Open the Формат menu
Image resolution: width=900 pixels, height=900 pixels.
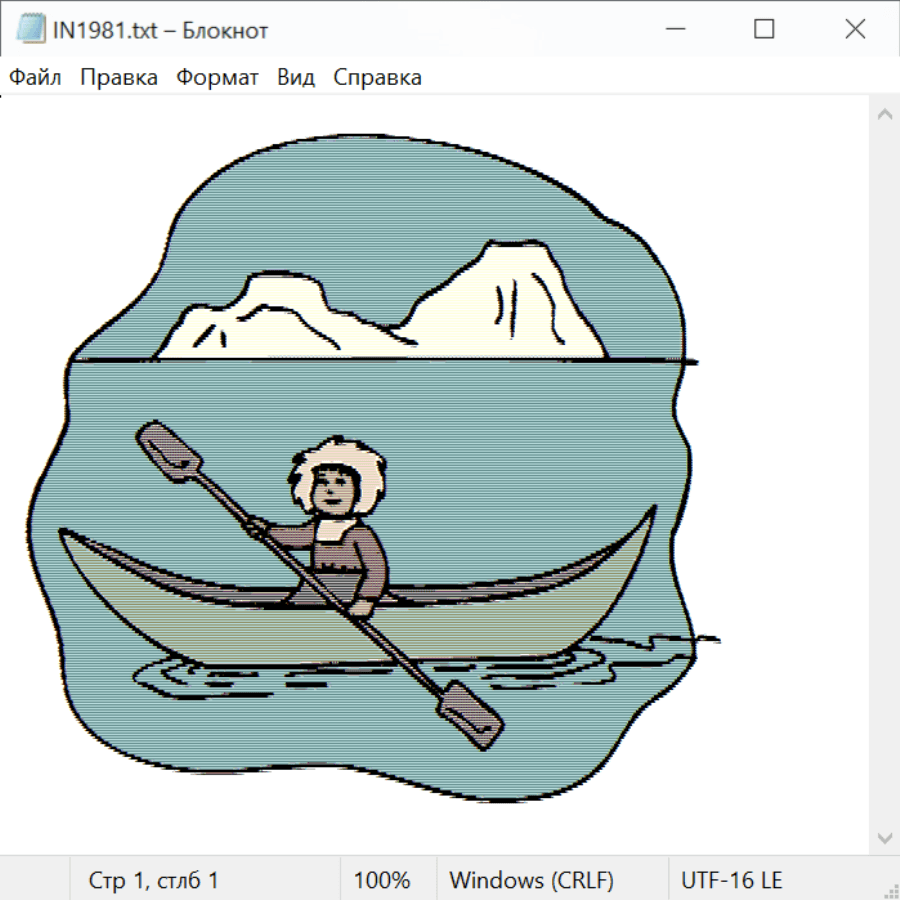217,78
